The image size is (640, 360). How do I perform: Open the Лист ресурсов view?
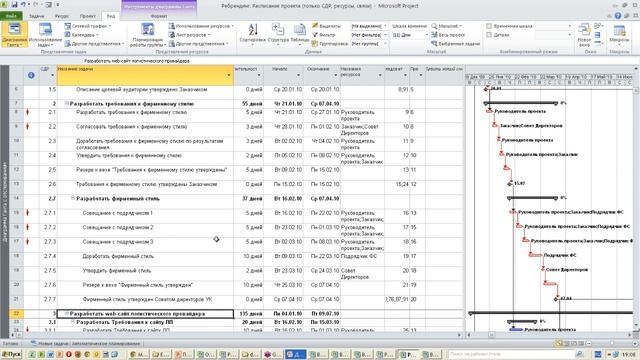pos(189,35)
